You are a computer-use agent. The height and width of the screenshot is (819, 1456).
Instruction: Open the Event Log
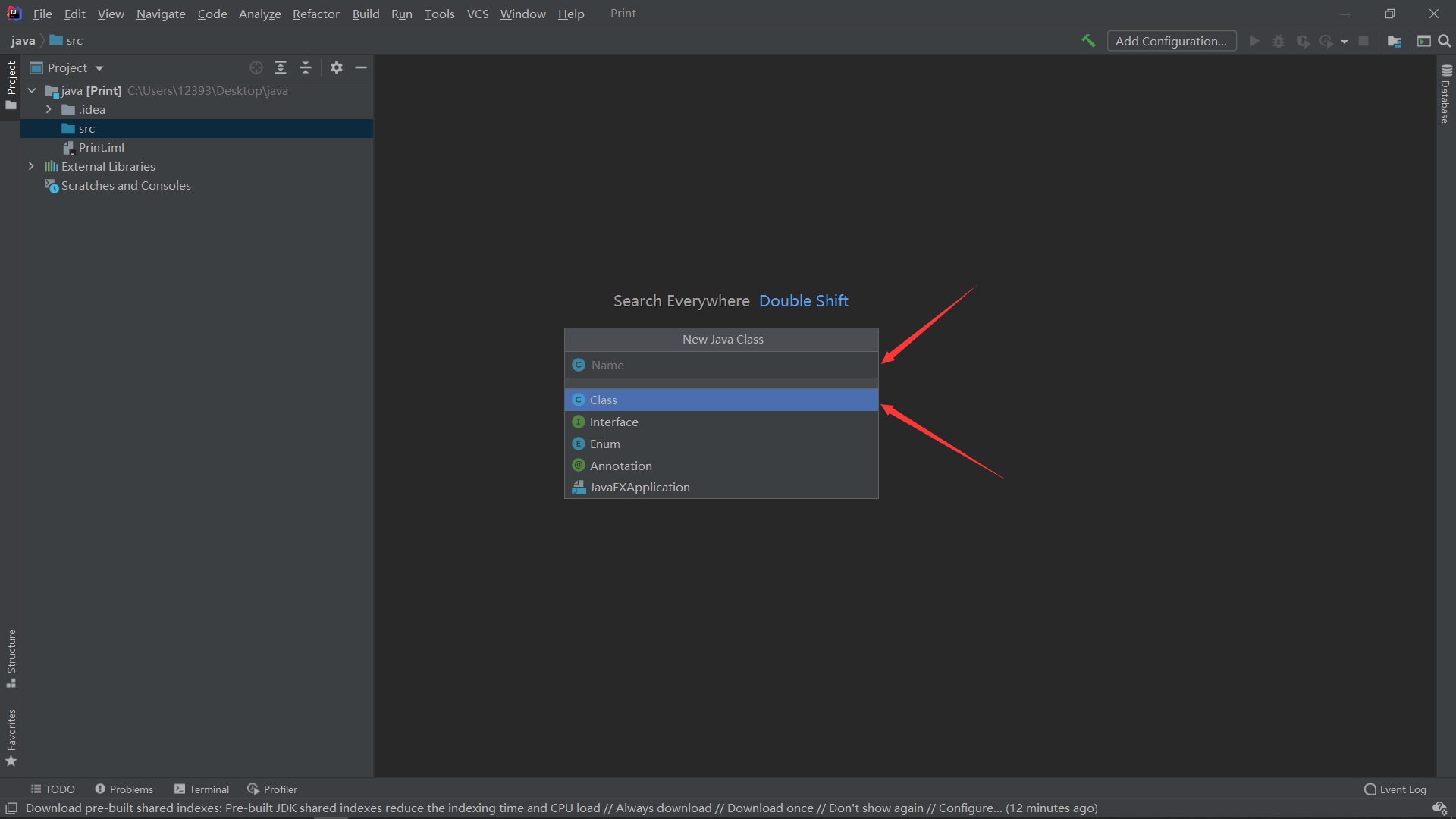[1395, 789]
